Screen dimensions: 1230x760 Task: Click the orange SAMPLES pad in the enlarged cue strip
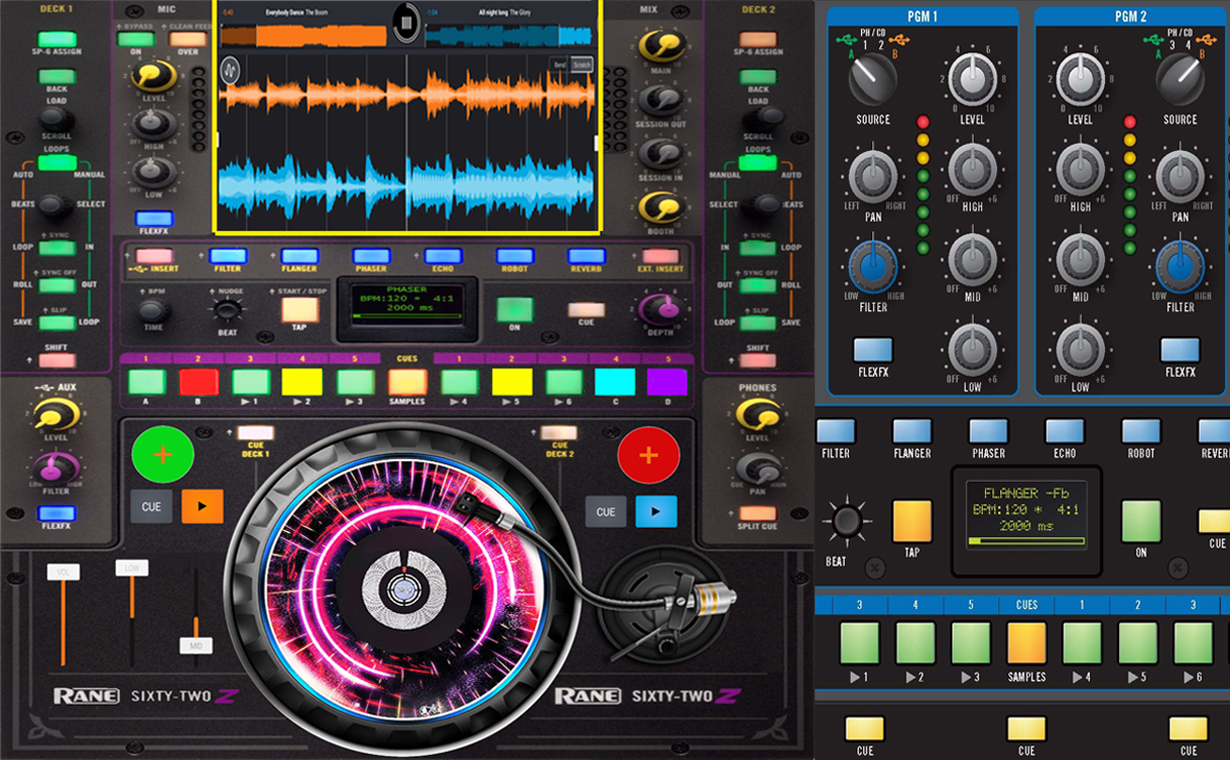point(1027,643)
